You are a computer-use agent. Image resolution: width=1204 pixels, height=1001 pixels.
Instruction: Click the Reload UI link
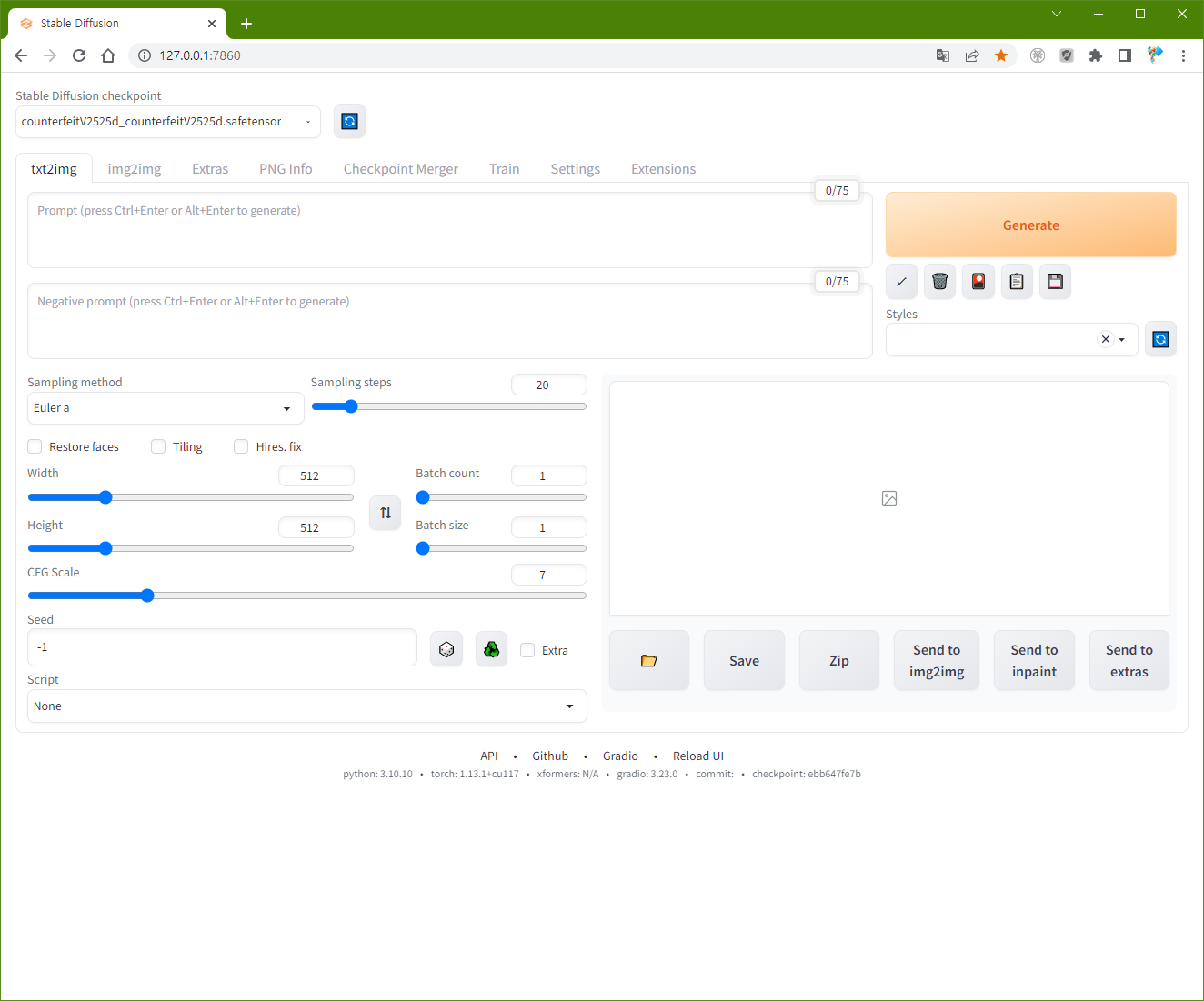pos(698,756)
